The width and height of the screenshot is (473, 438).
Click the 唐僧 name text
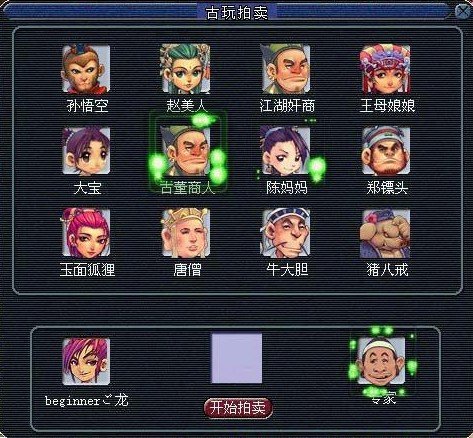click(187, 269)
